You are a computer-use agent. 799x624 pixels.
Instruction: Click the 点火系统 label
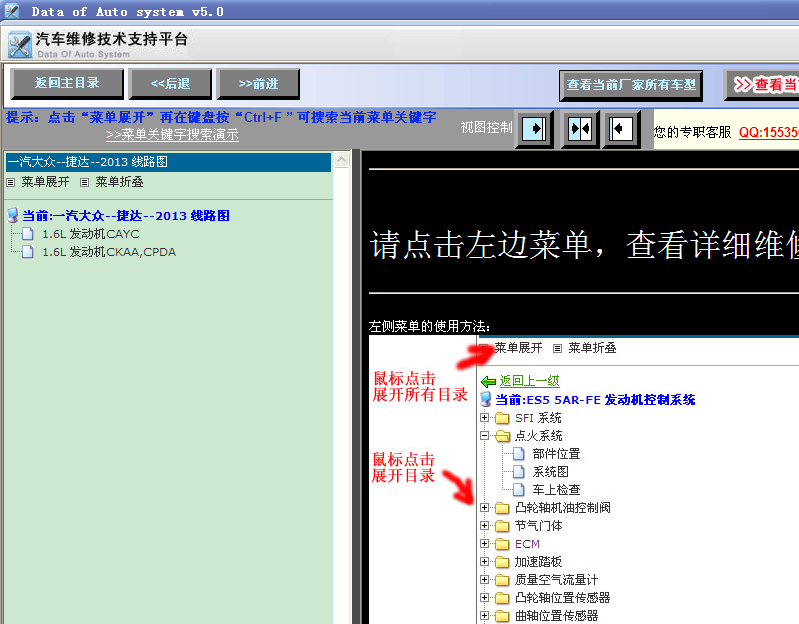point(539,436)
